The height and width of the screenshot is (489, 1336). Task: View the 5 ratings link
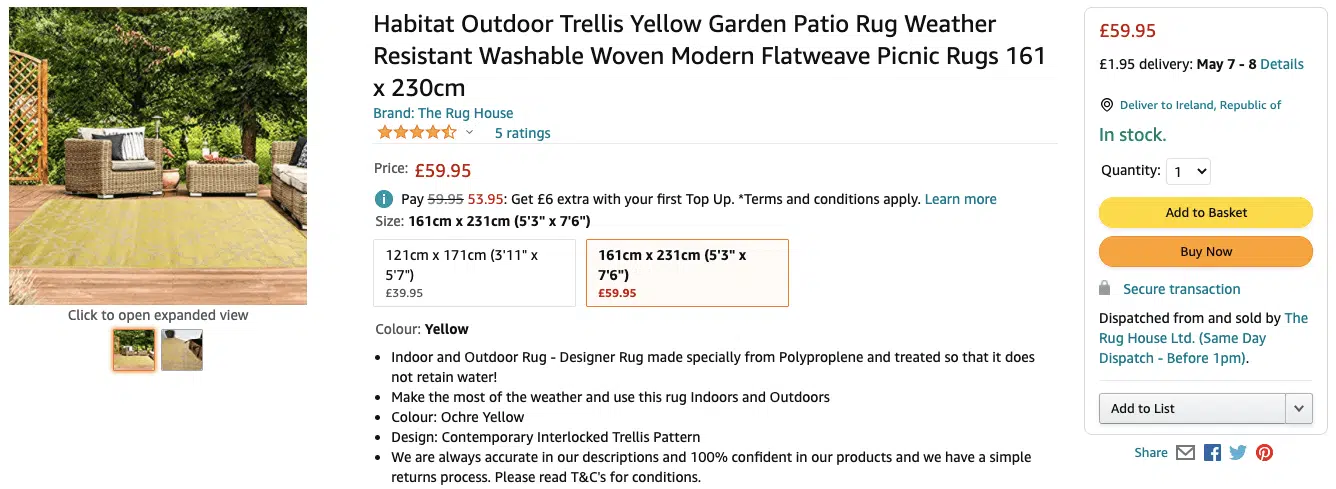(x=522, y=133)
